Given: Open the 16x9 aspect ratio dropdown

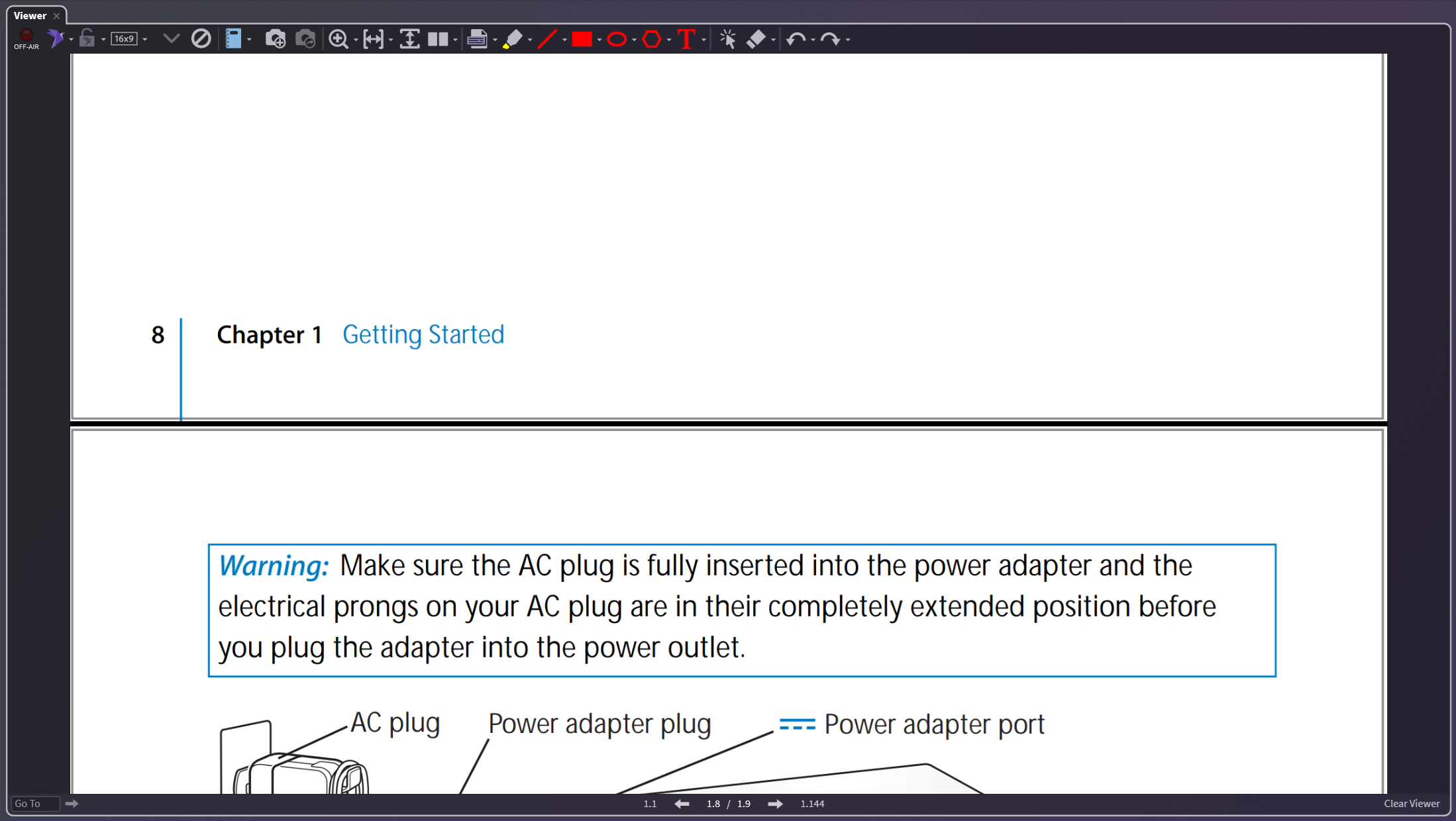Looking at the screenshot, I should click(145, 40).
